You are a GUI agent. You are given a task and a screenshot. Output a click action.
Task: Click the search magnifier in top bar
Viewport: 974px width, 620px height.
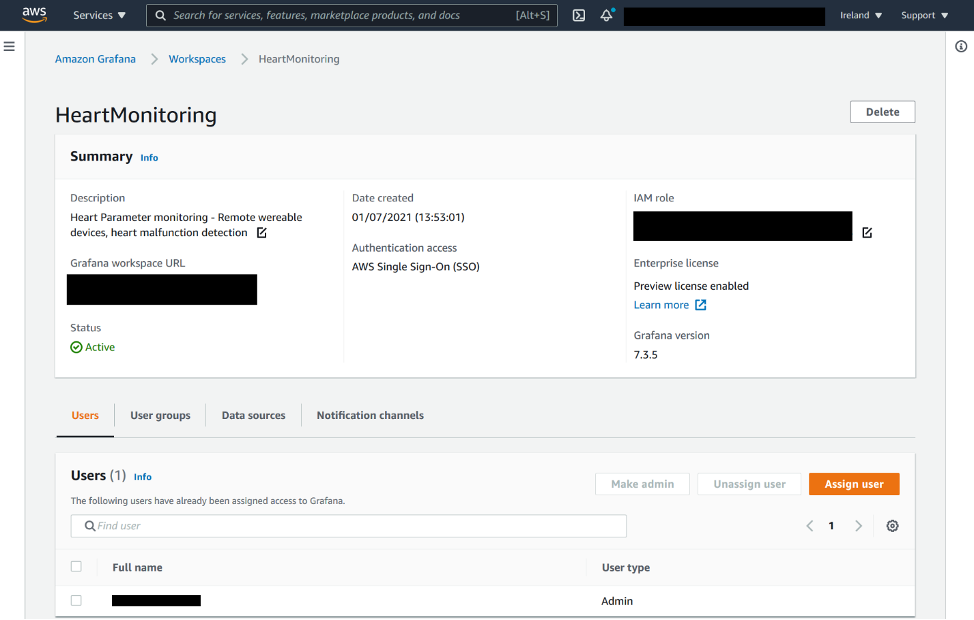click(x=160, y=16)
